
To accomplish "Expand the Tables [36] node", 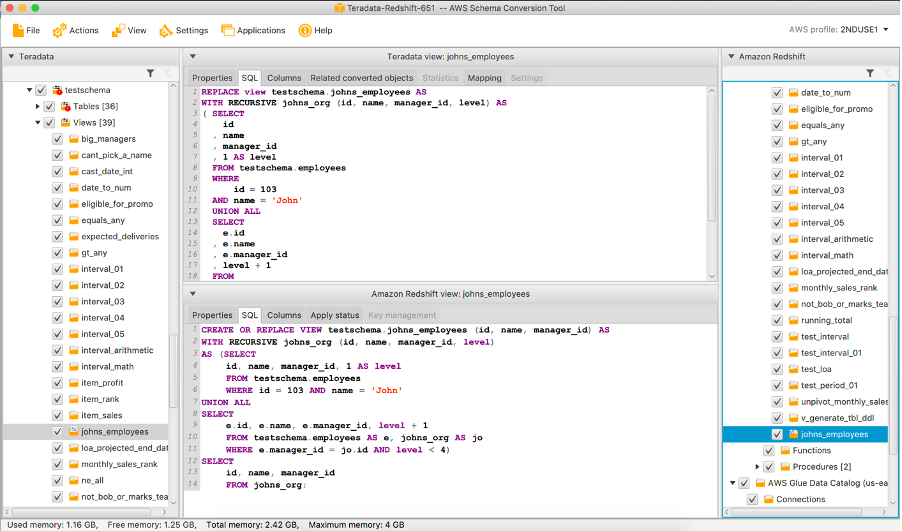I will point(38,106).
